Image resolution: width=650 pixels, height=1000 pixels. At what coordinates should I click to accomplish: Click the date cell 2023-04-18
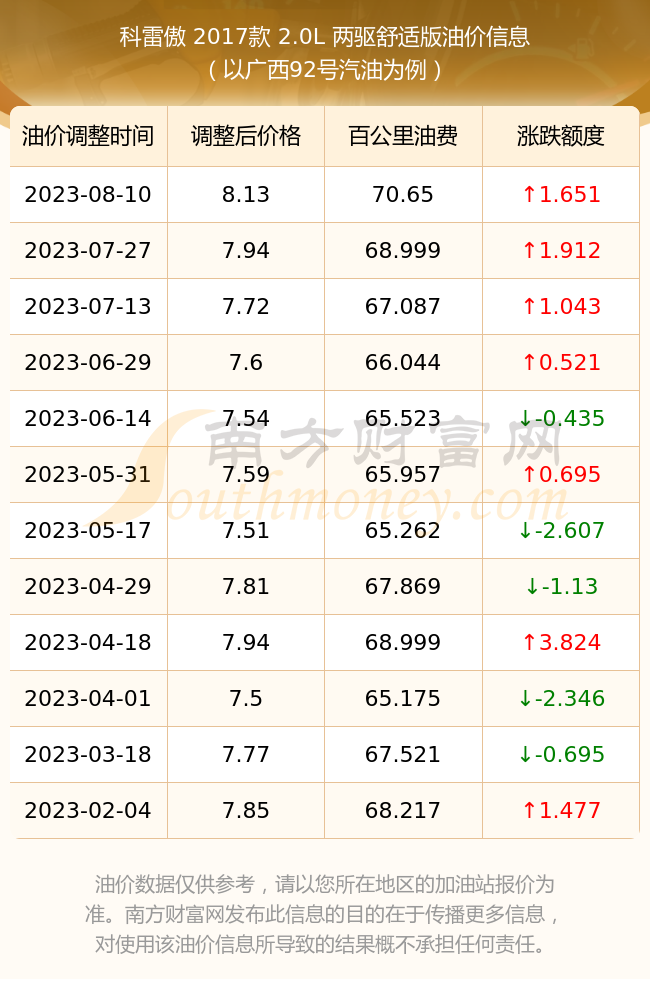(88, 642)
